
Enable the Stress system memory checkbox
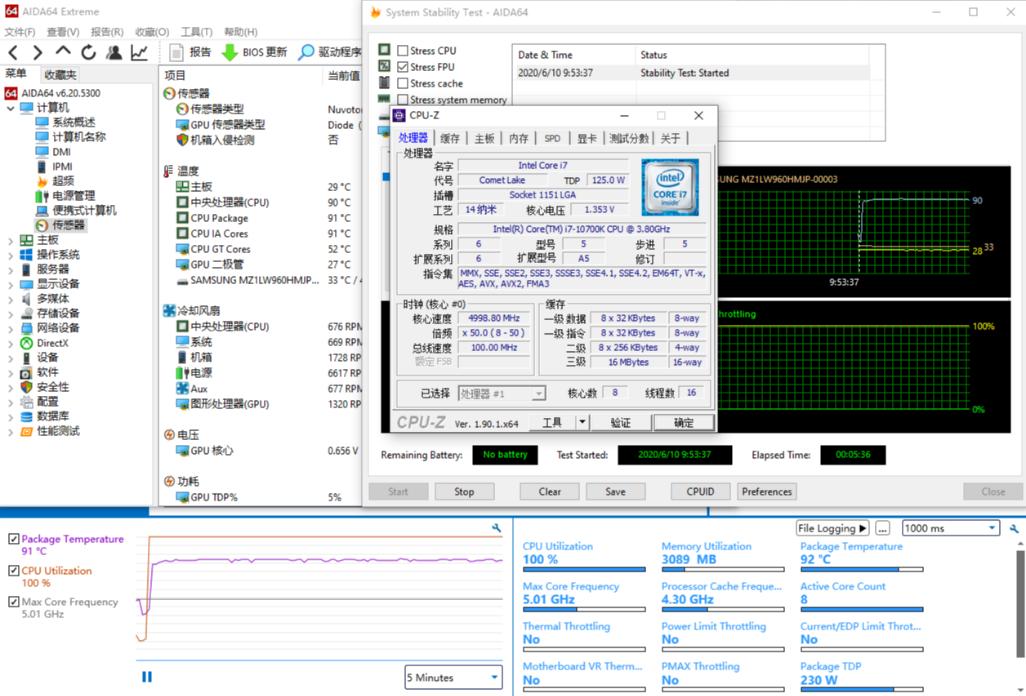click(401, 99)
